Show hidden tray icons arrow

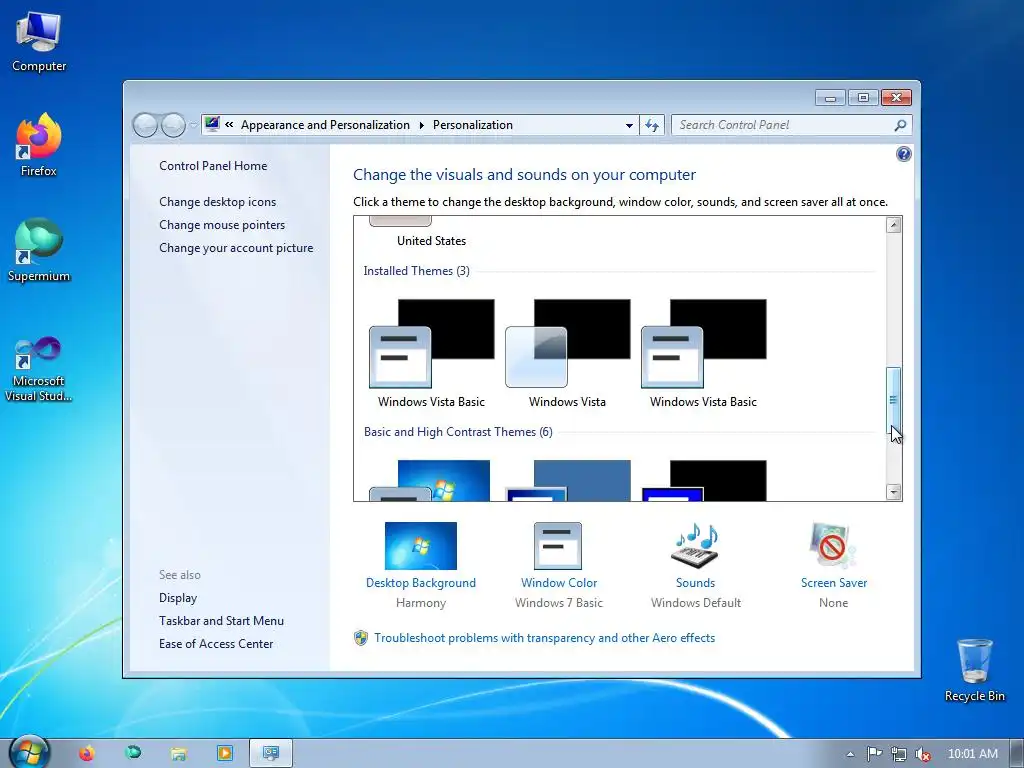tap(850, 754)
